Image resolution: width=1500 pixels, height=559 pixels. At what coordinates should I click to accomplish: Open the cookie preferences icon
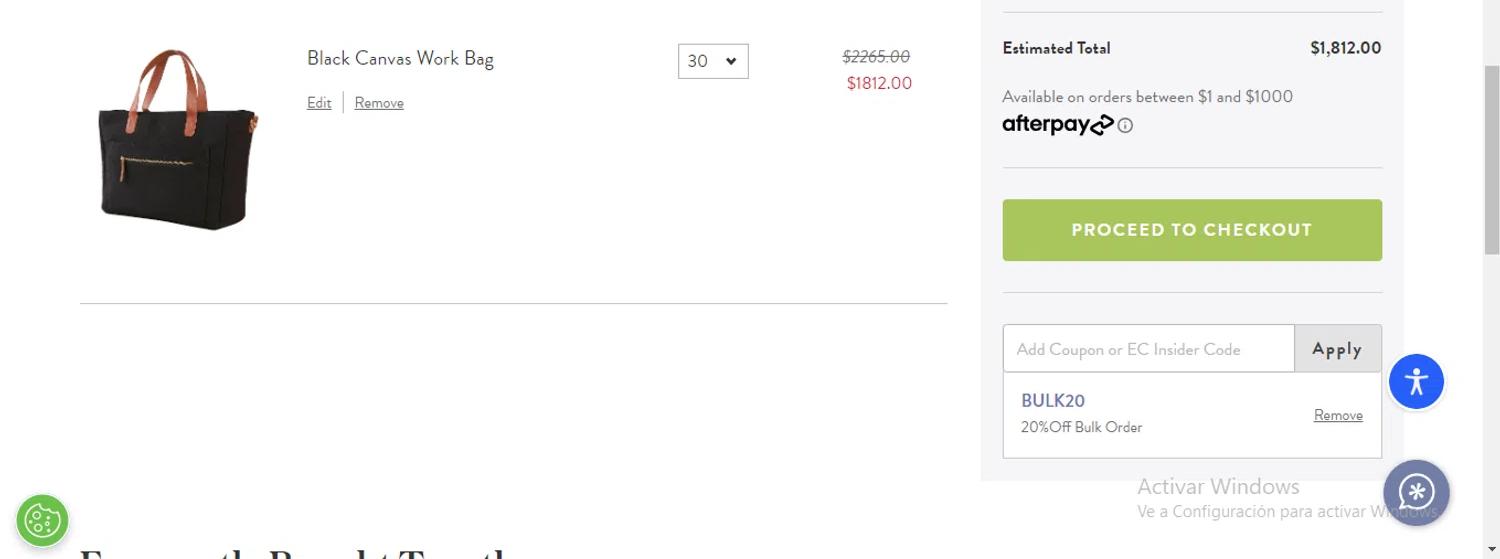click(42, 520)
